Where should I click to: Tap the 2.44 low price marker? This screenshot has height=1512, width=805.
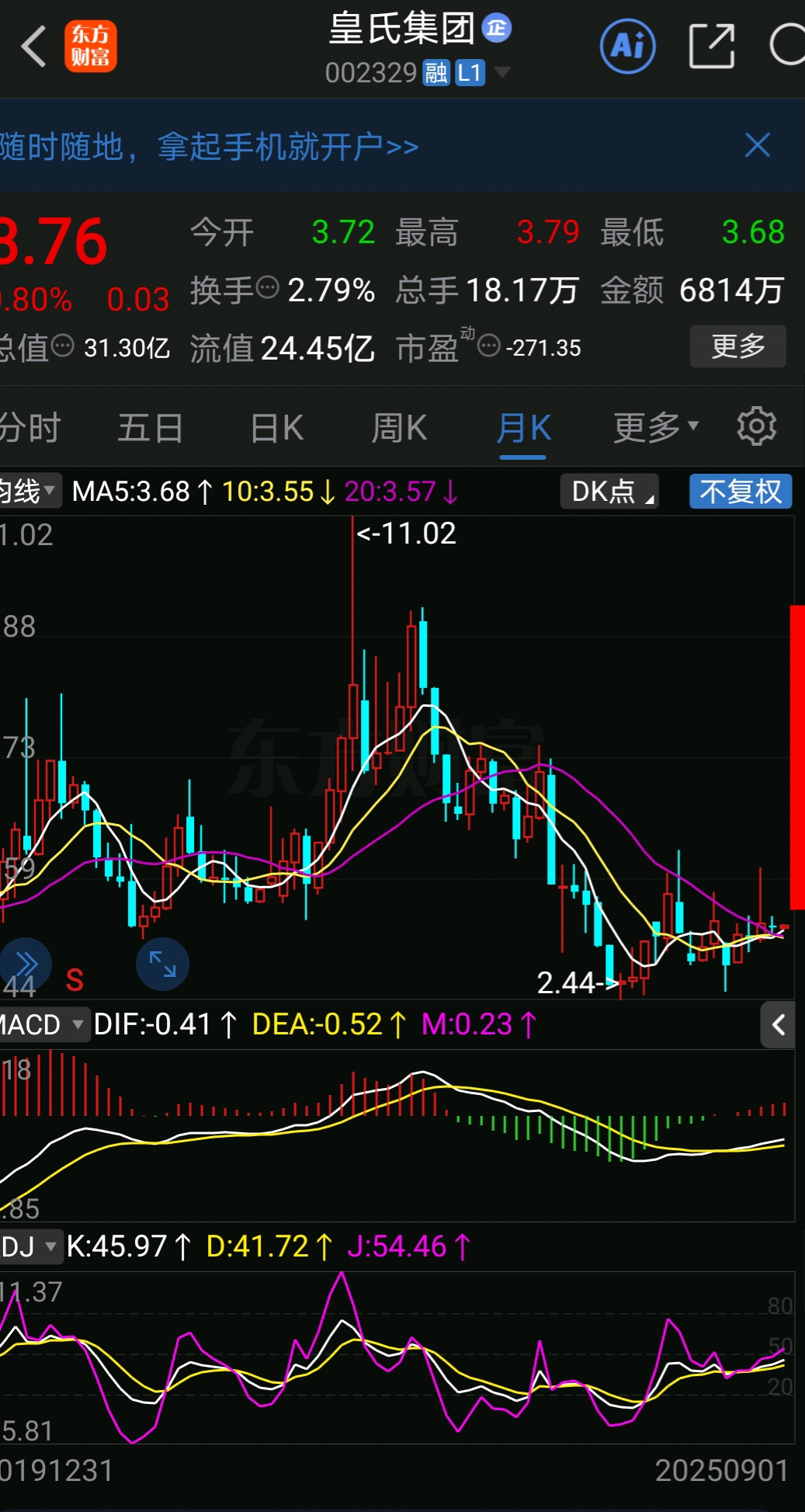click(578, 982)
